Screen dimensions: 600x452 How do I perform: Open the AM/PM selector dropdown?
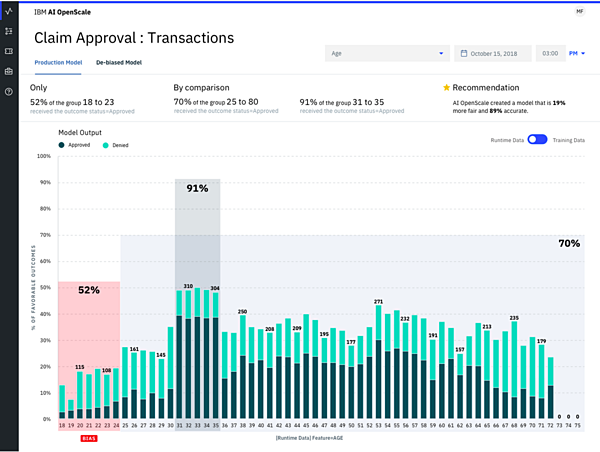click(x=578, y=53)
